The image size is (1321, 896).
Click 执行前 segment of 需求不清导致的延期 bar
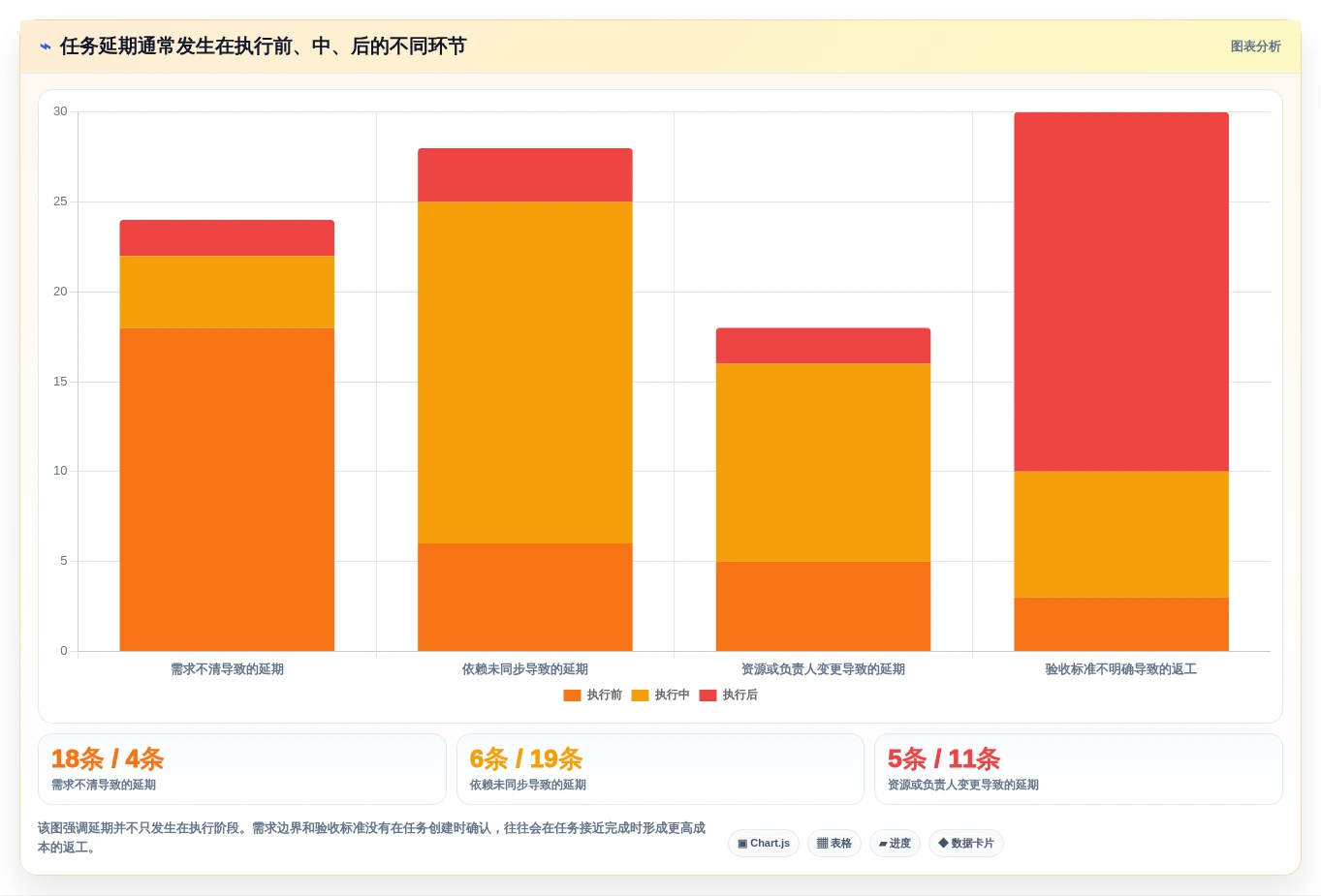[x=227, y=489]
